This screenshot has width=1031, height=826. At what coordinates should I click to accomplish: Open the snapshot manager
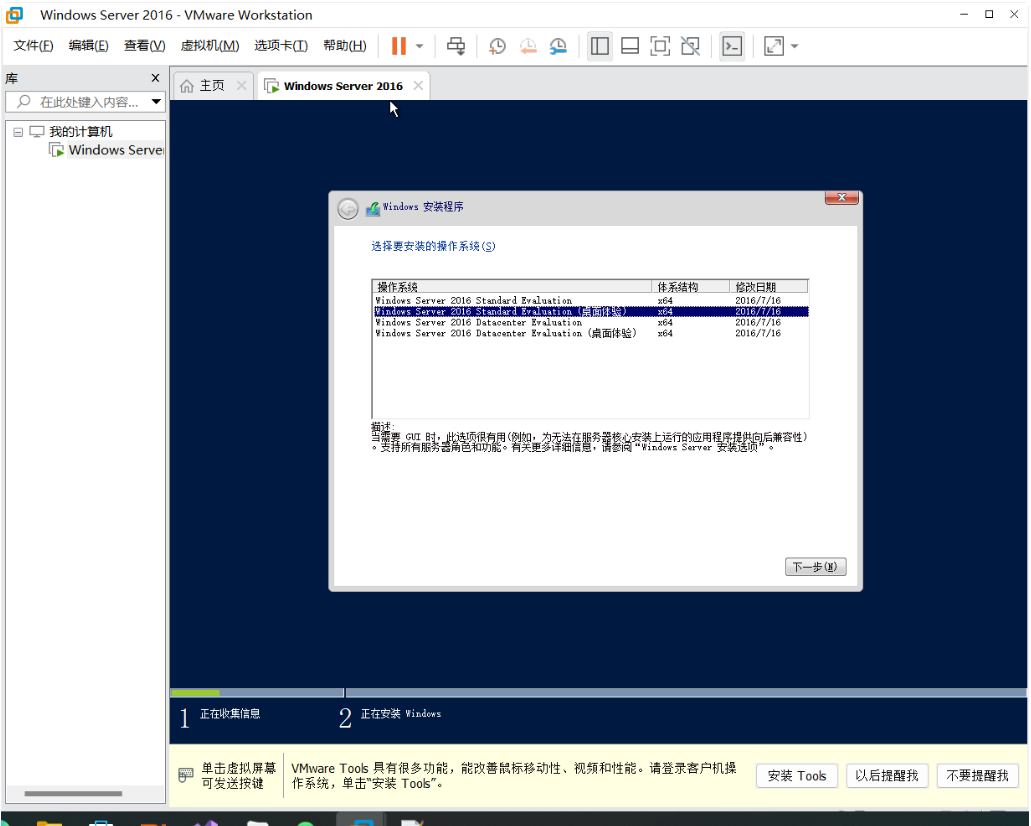pyautogui.click(x=558, y=46)
